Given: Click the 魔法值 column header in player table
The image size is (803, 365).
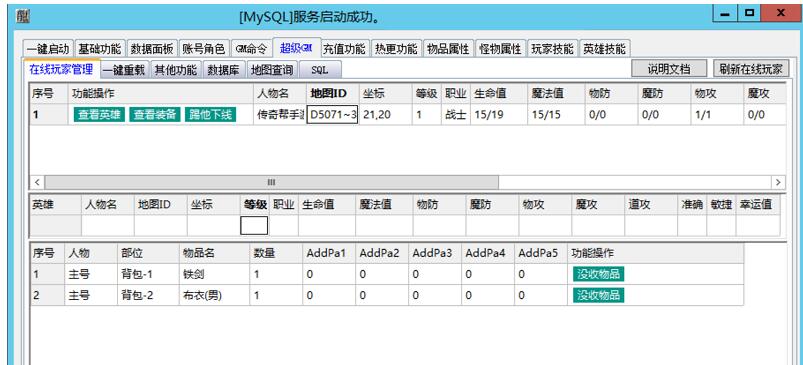Looking at the screenshot, I should tap(557, 94).
